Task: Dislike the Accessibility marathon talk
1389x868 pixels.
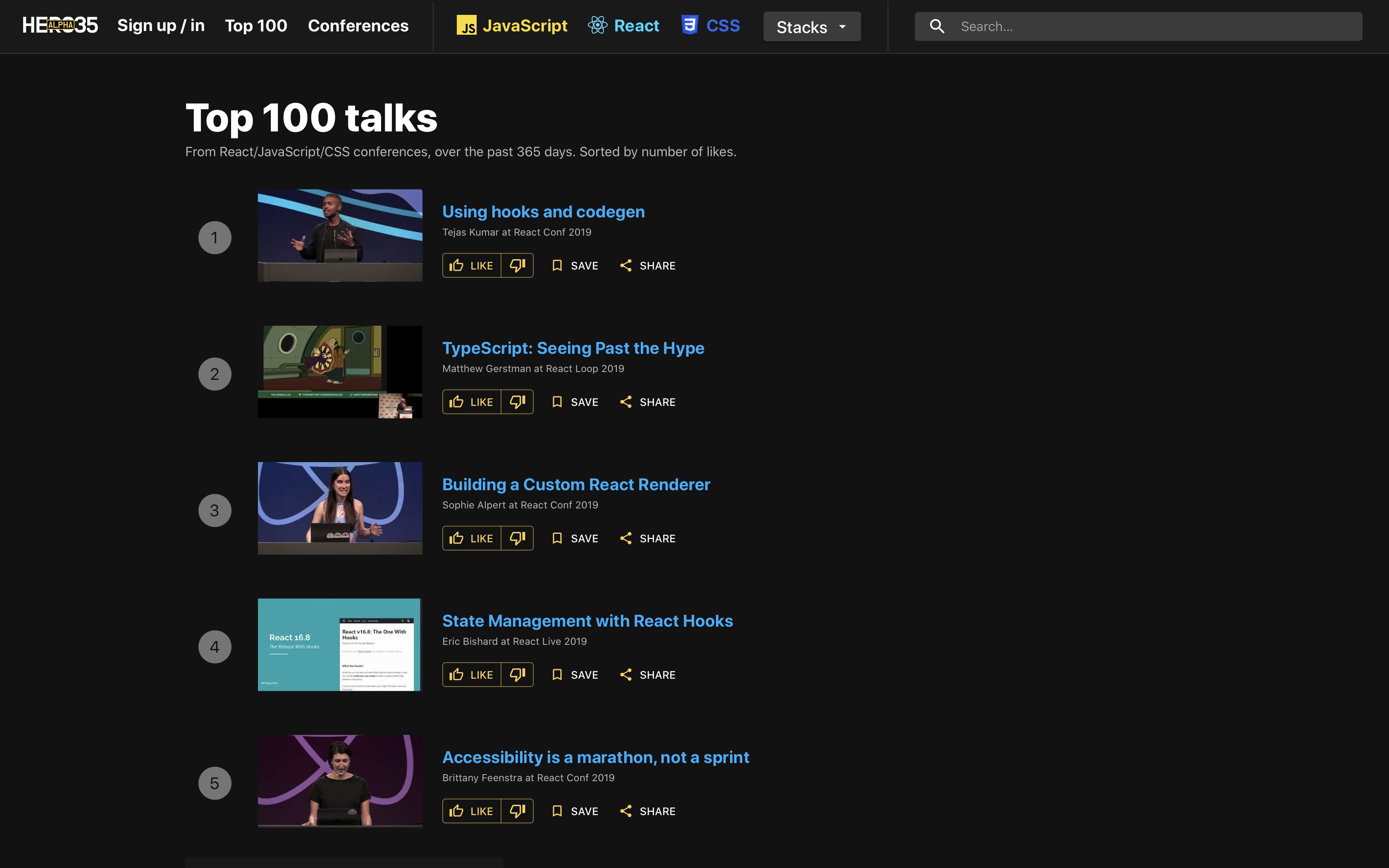Action: click(x=517, y=811)
